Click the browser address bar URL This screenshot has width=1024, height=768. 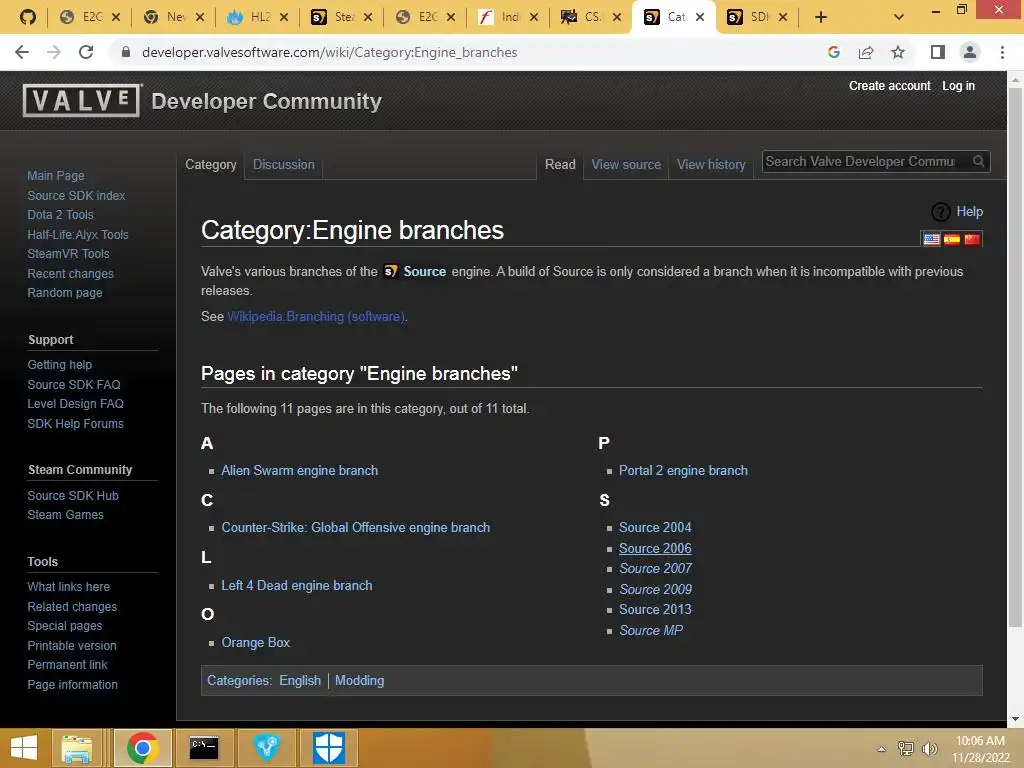pyautogui.click(x=329, y=52)
